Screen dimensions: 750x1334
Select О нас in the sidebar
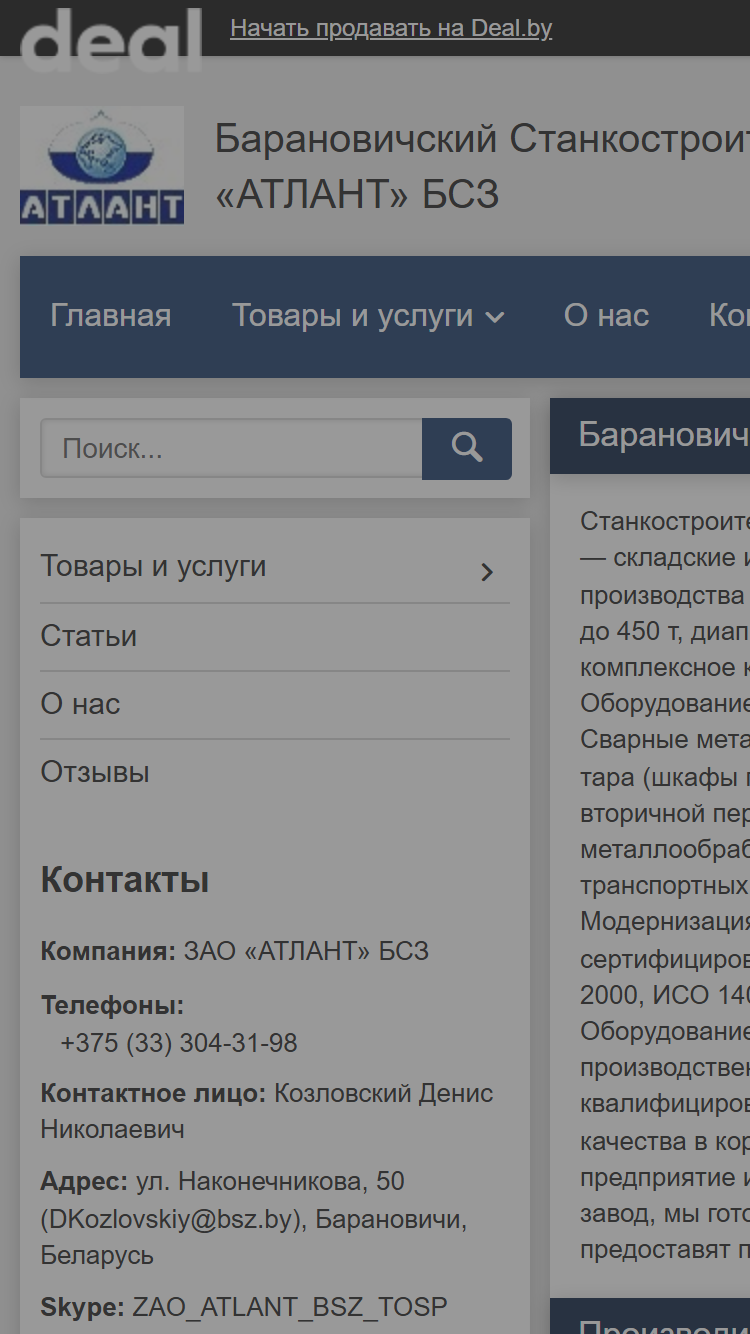[x=80, y=704]
